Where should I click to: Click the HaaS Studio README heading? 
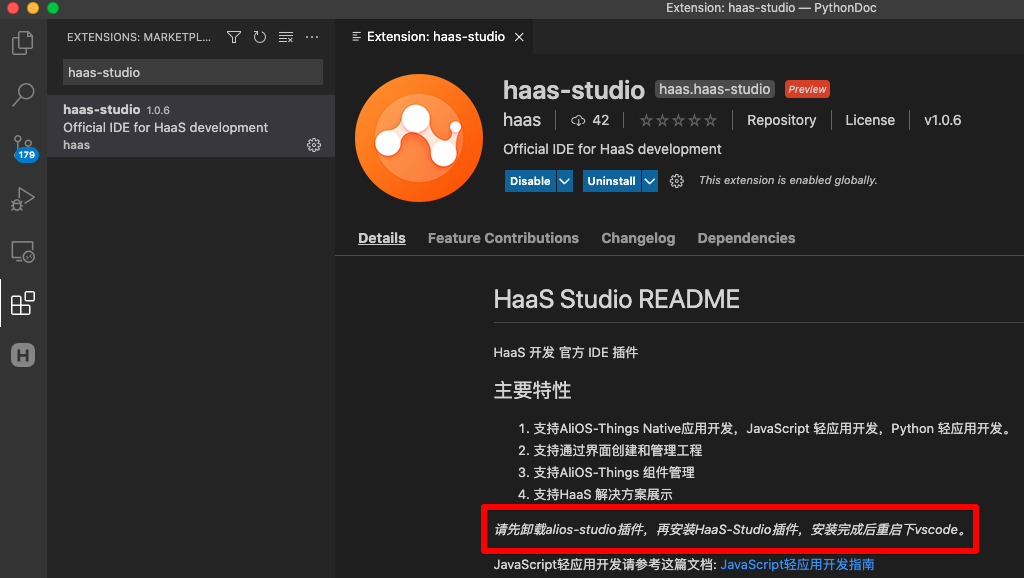coord(616,299)
